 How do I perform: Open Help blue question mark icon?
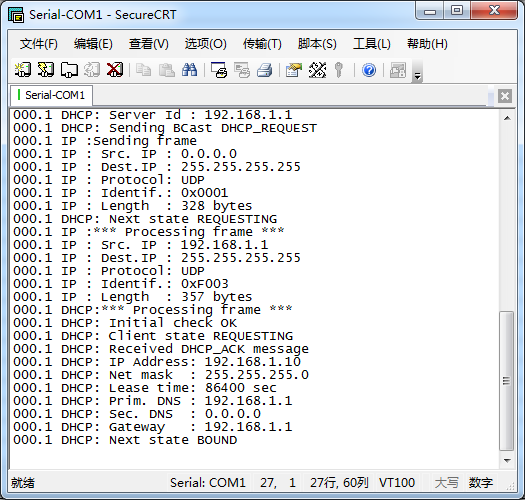[x=369, y=70]
